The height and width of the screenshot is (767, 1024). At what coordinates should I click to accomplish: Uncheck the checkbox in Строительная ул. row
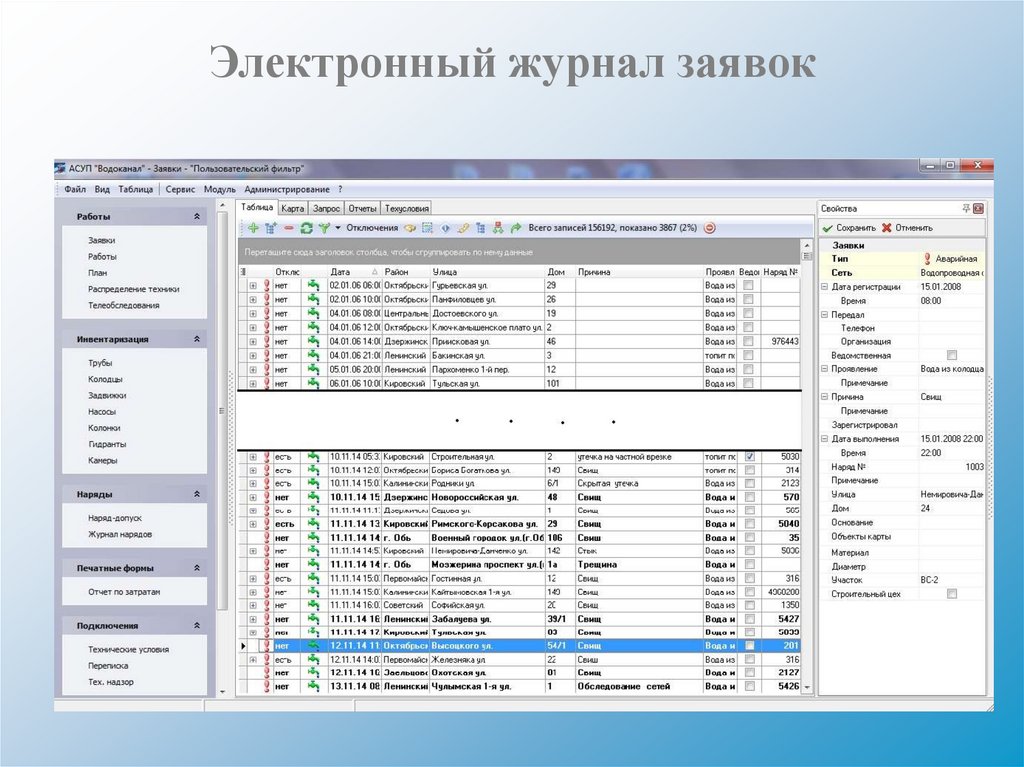coord(749,457)
